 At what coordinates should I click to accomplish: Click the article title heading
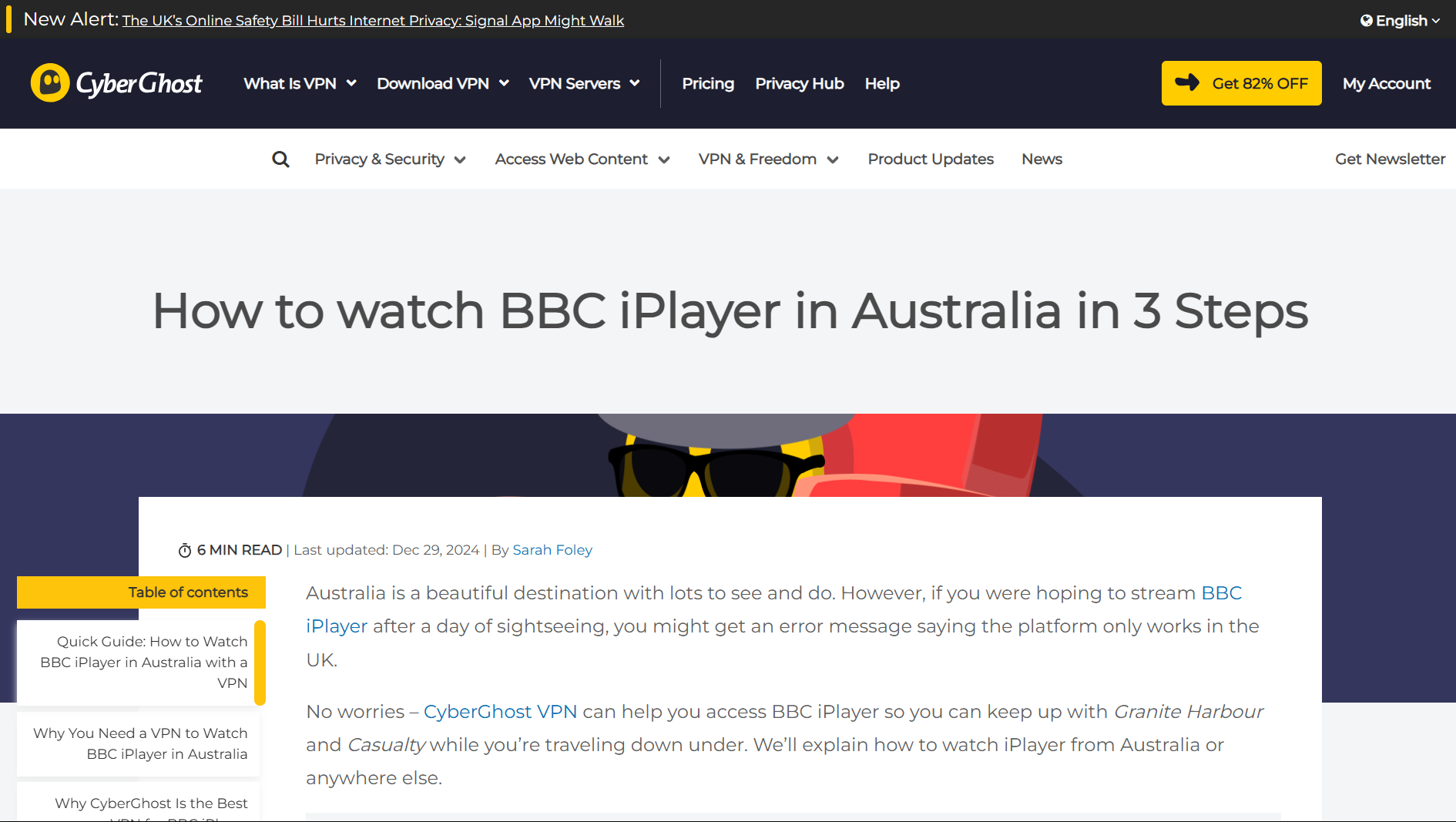point(730,311)
